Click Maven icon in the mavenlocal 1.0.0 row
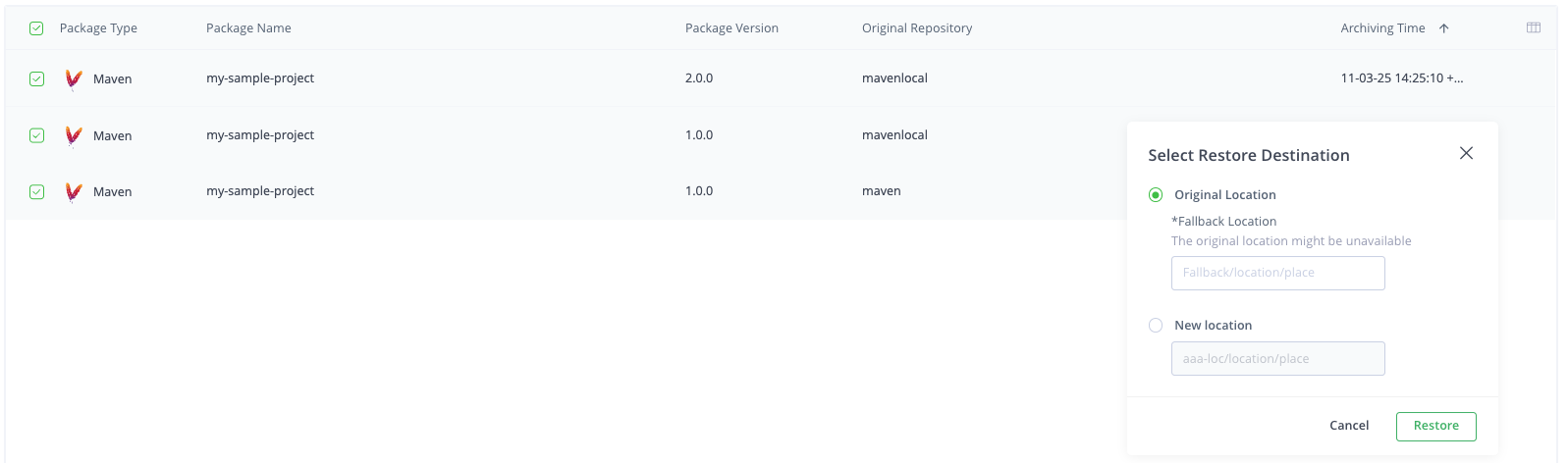1568x463 pixels. [x=74, y=135]
